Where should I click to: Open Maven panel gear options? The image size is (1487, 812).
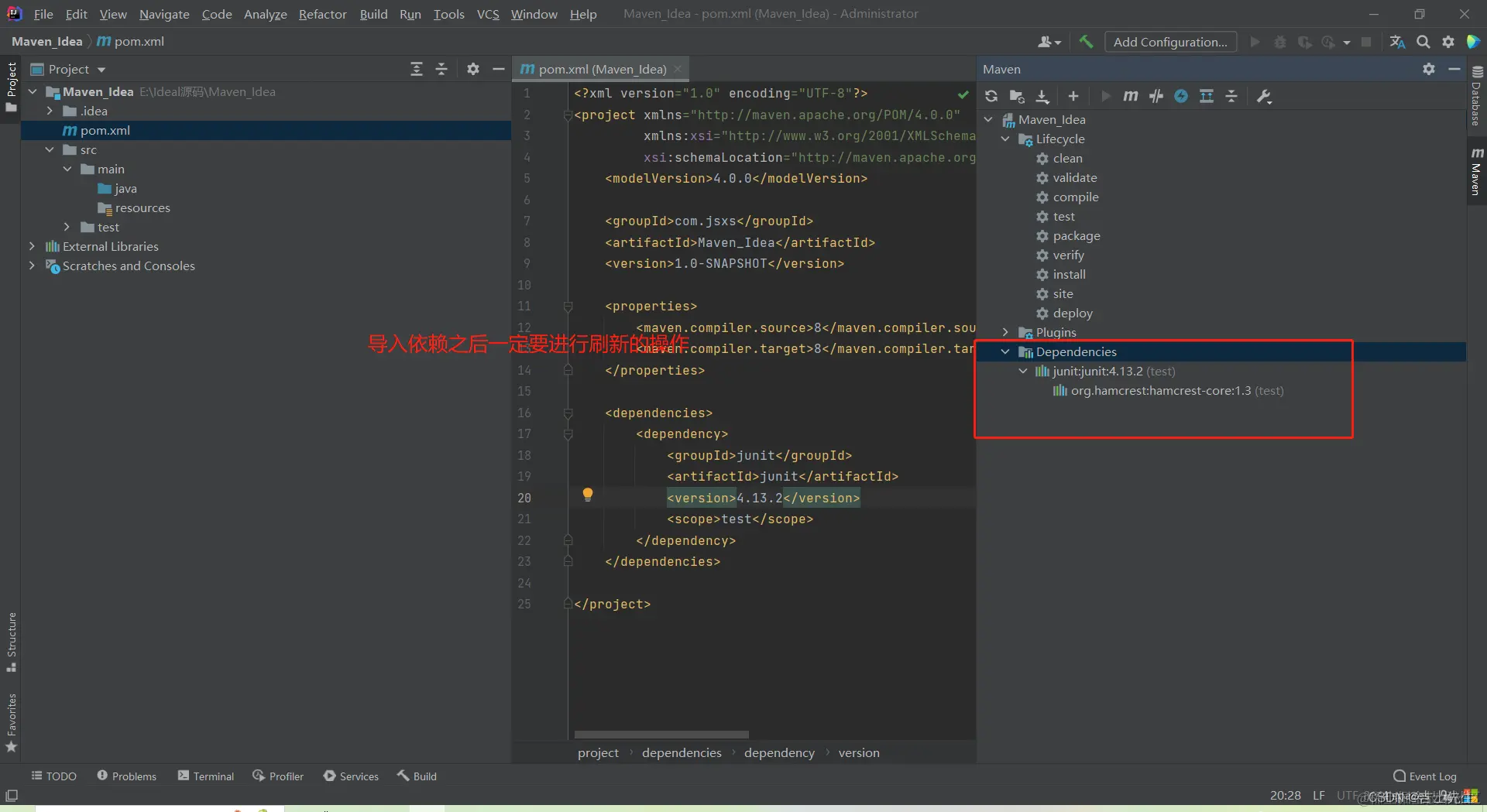tap(1429, 69)
